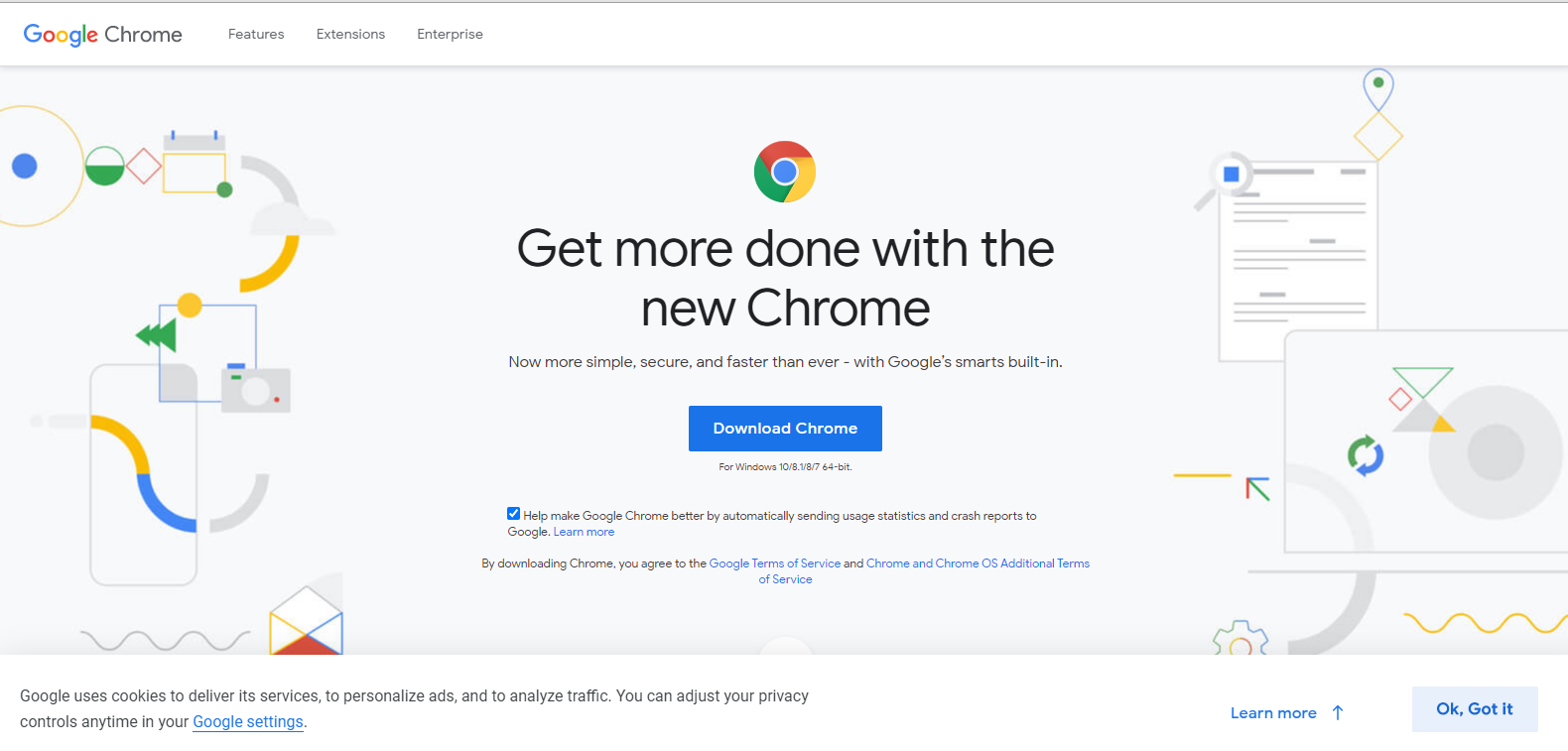Click the Windows 10/8.1/8/7 64-bit text

click(x=785, y=465)
